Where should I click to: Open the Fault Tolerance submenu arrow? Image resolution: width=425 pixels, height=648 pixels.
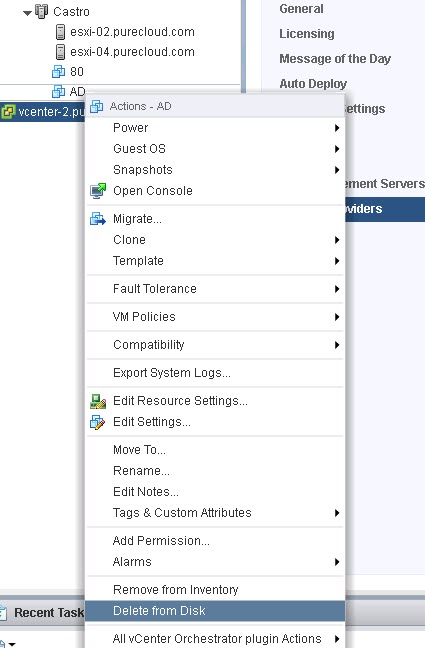tap(337, 289)
